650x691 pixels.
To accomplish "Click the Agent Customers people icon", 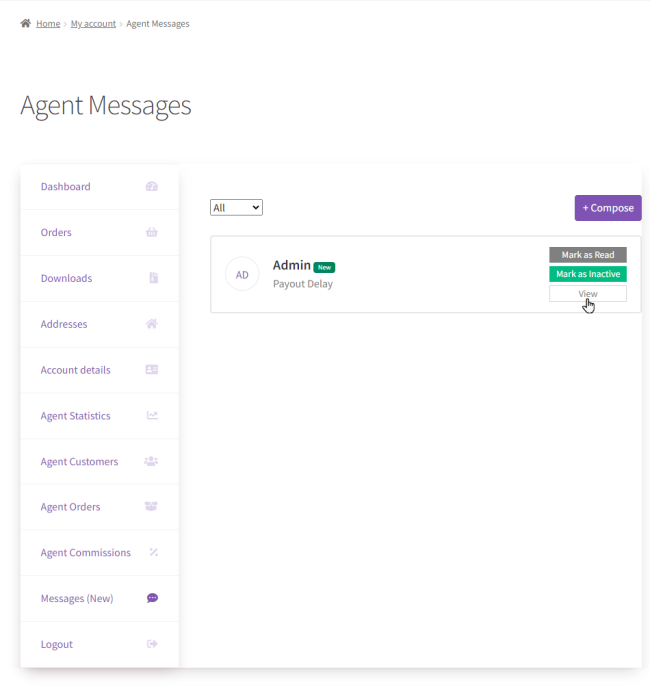I will click(x=151, y=461).
